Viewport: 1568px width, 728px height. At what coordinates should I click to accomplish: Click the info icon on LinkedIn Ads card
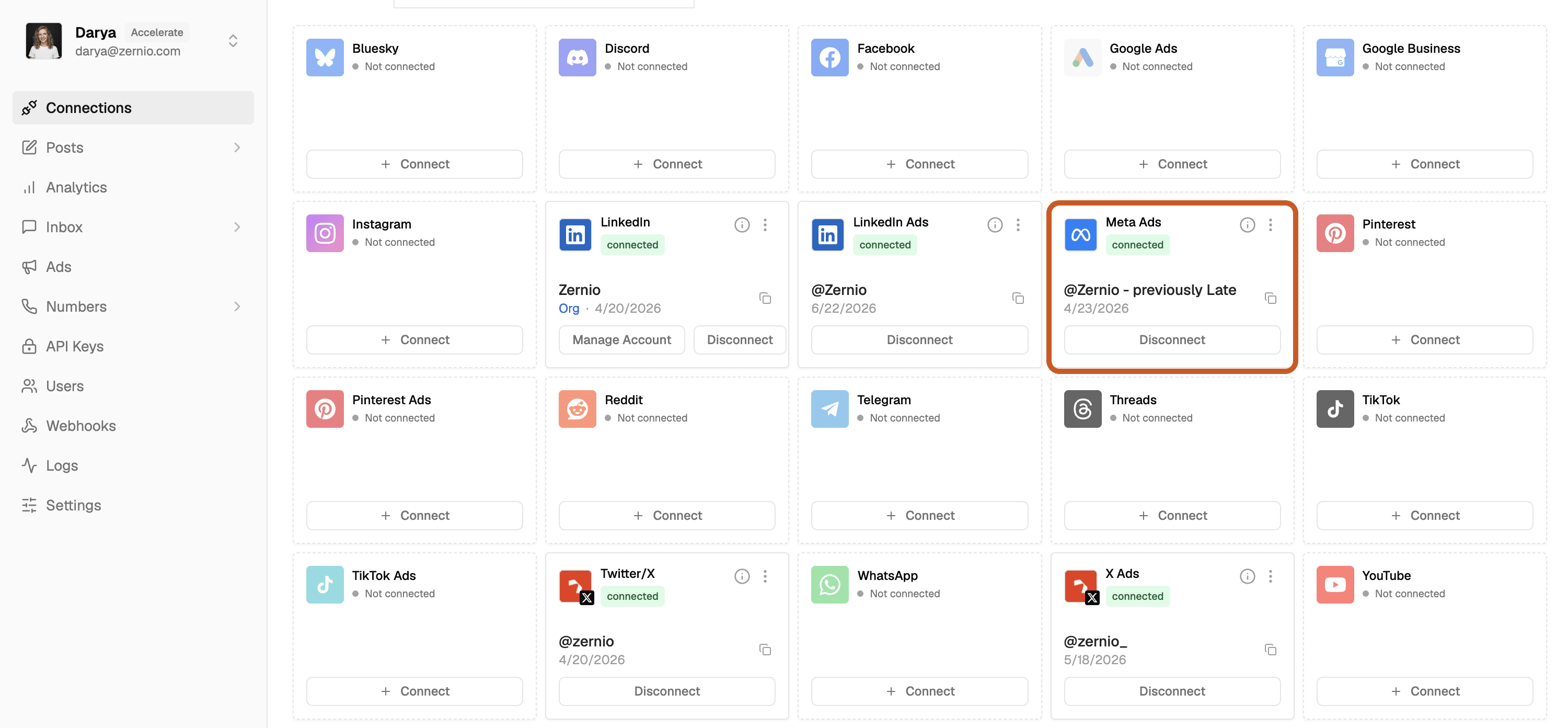coord(994,225)
